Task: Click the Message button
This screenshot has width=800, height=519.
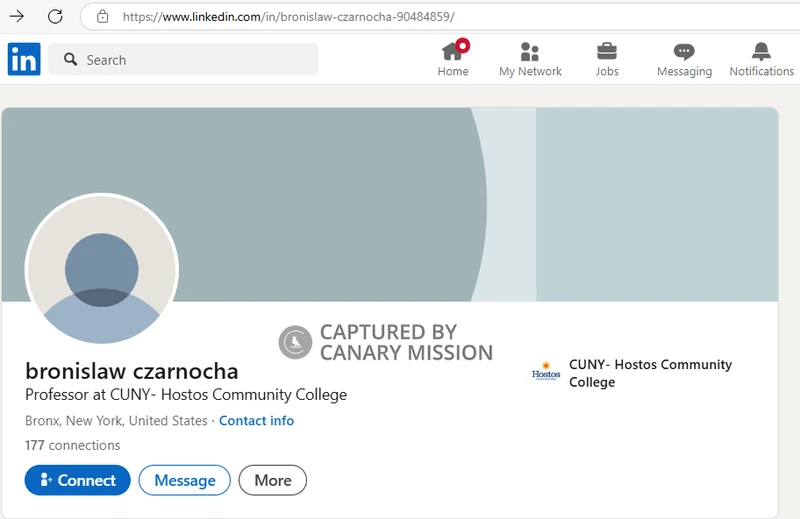Action: tap(185, 480)
